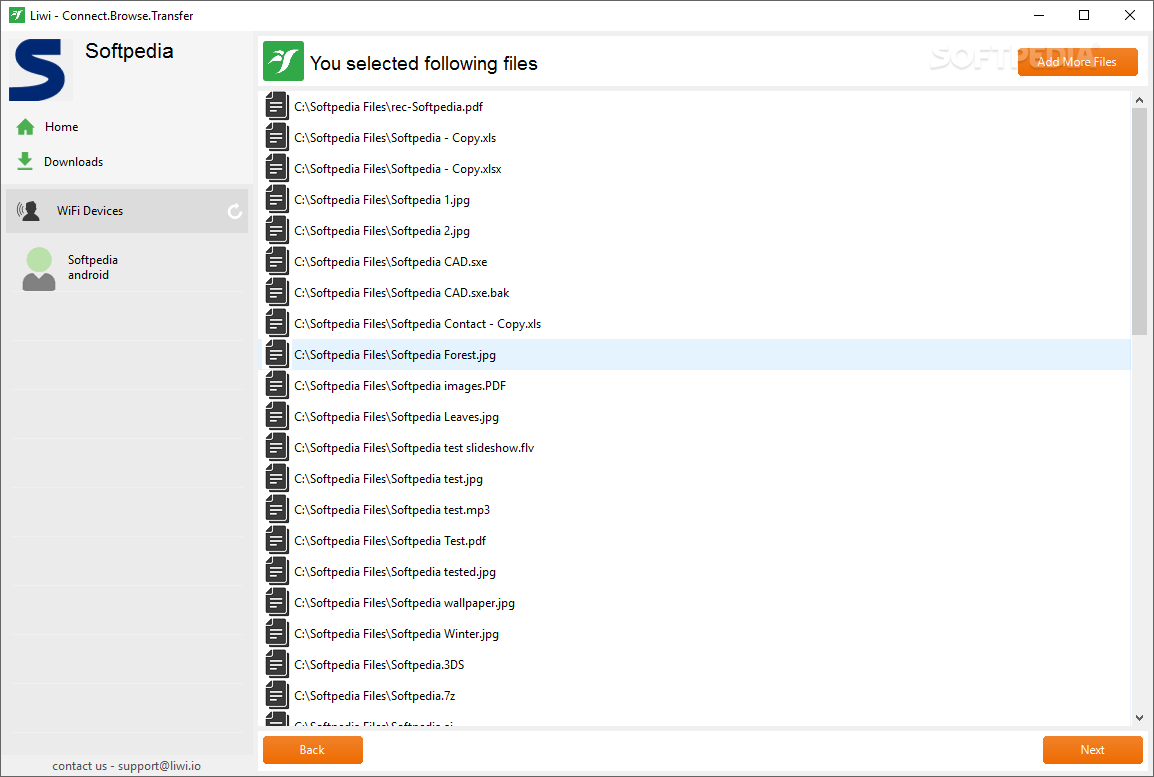The image size is (1154, 777).
Task: Click the file list scrollbar thumb
Action: pyautogui.click(x=1139, y=221)
